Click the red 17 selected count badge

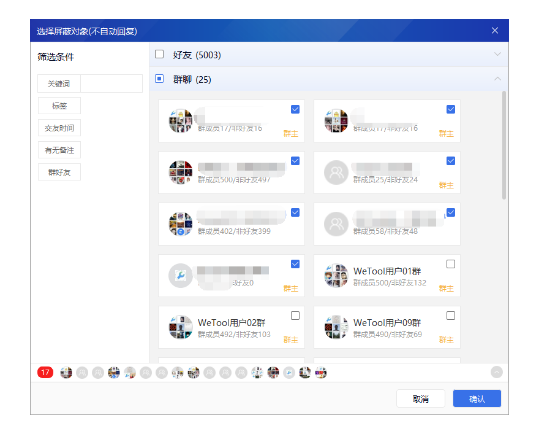pos(45,372)
